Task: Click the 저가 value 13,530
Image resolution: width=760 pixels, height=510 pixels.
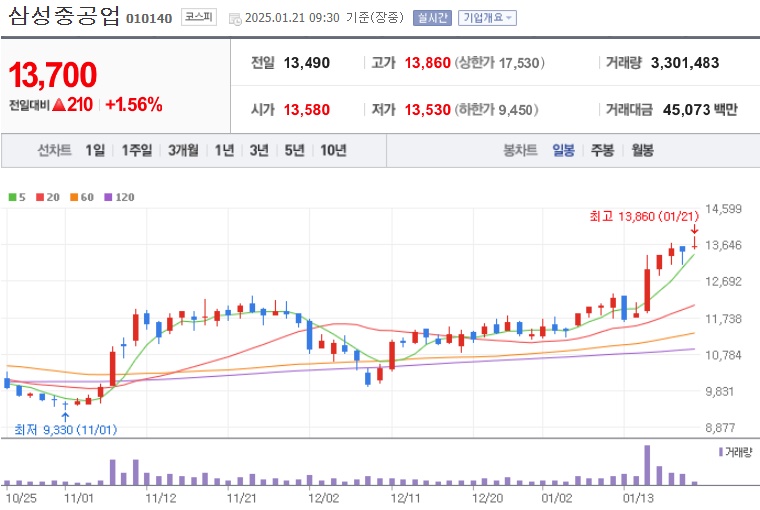Action: click(x=428, y=110)
